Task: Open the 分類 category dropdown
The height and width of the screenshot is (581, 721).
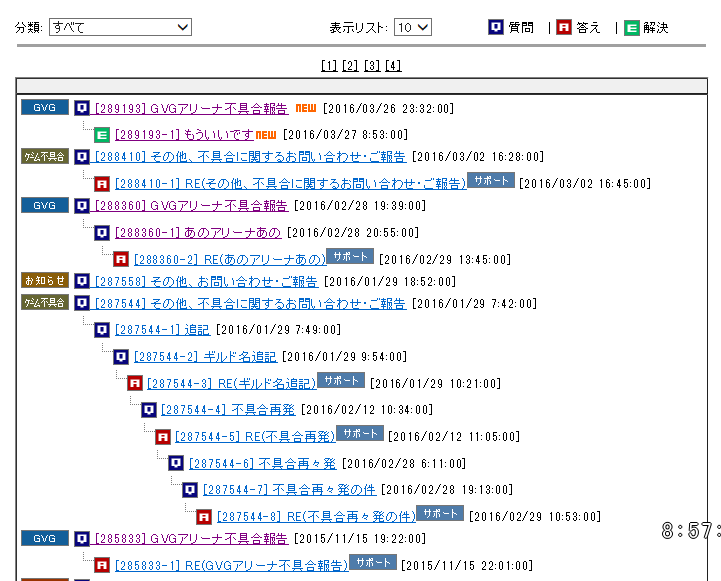Action: tap(120, 27)
